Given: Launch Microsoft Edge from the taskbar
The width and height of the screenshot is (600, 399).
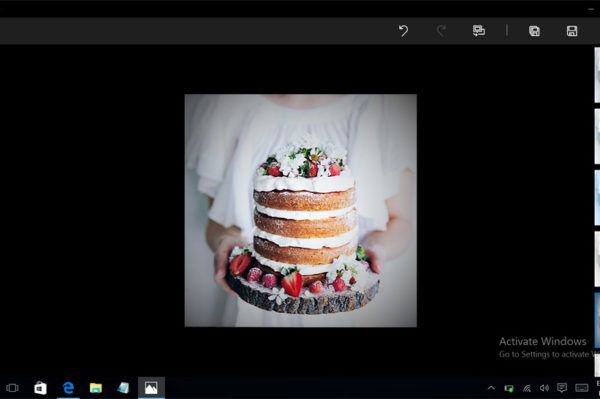Looking at the screenshot, I should click(68, 388).
